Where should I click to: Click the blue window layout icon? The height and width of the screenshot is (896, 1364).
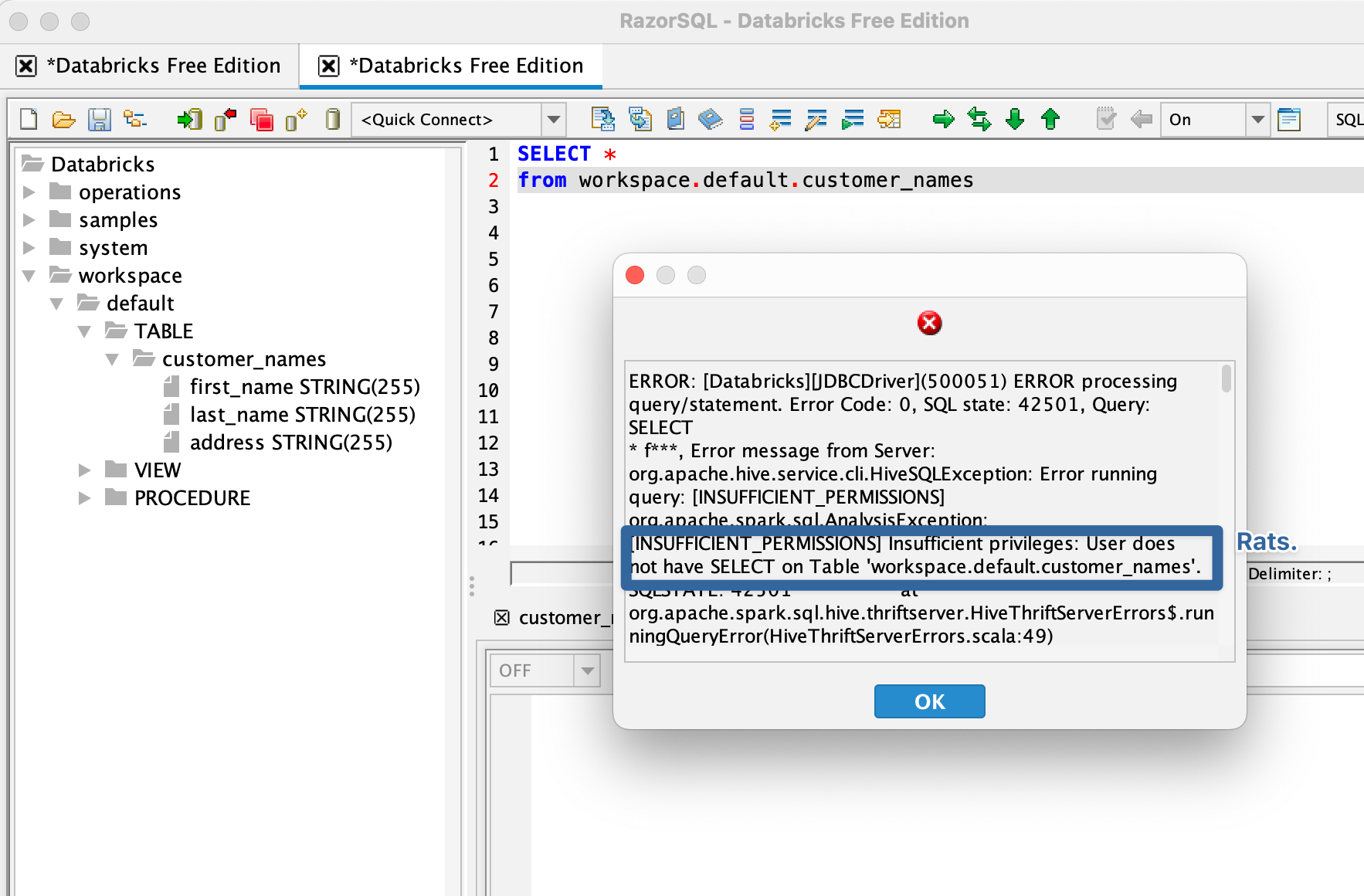coord(1289,119)
